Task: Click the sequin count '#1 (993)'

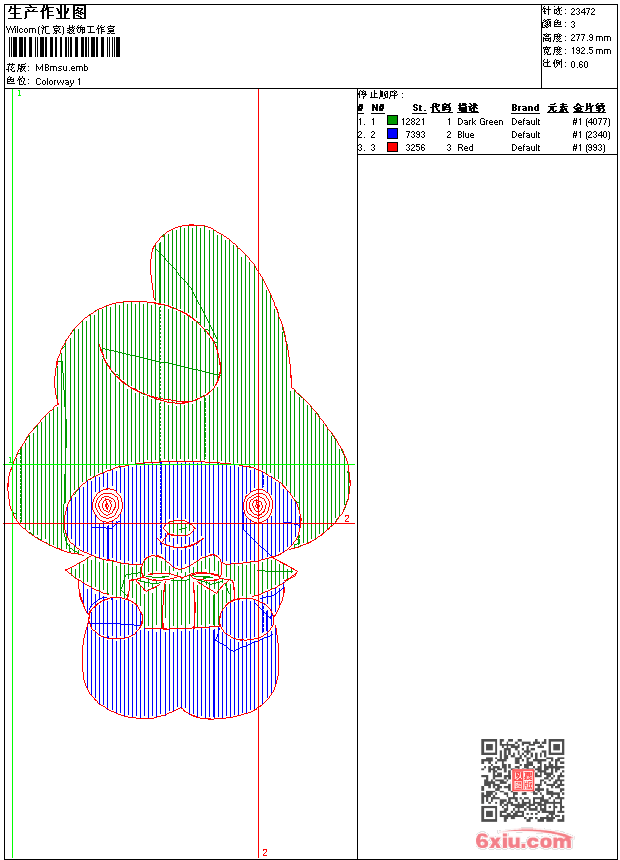Action: coord(589,148)
